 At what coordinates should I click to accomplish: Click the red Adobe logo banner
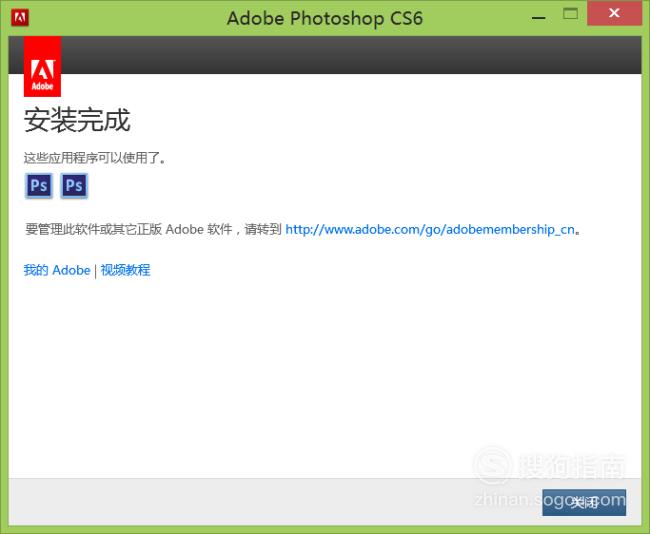(42, 66)
